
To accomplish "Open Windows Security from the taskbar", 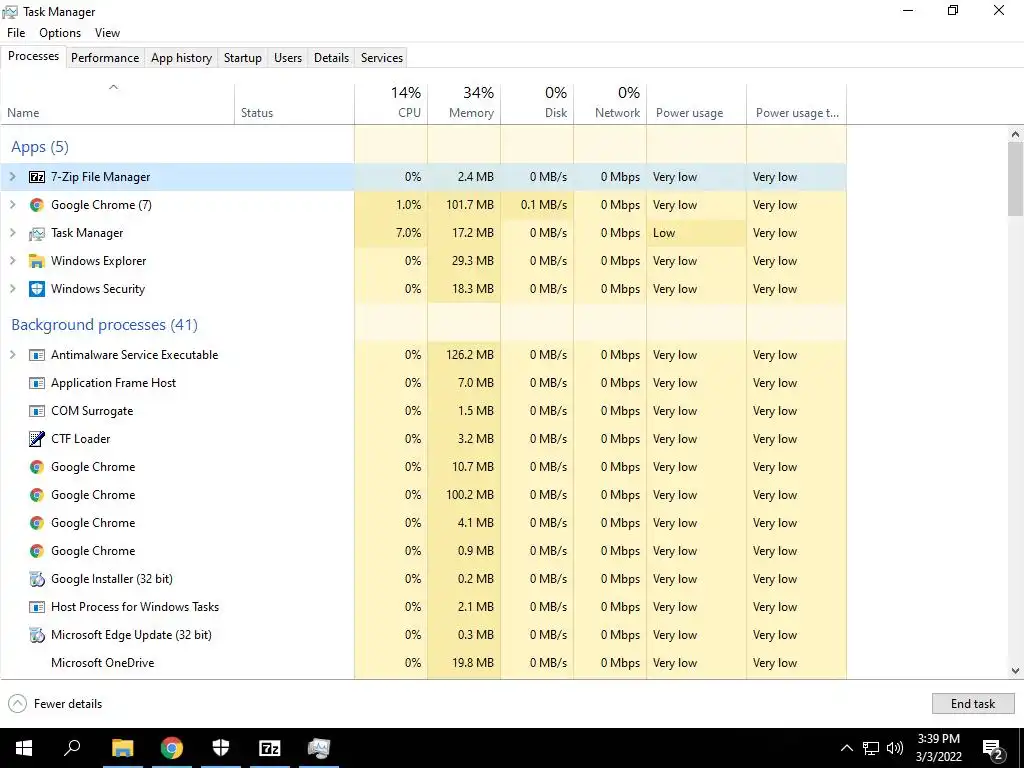I will (x=221, y=748).
